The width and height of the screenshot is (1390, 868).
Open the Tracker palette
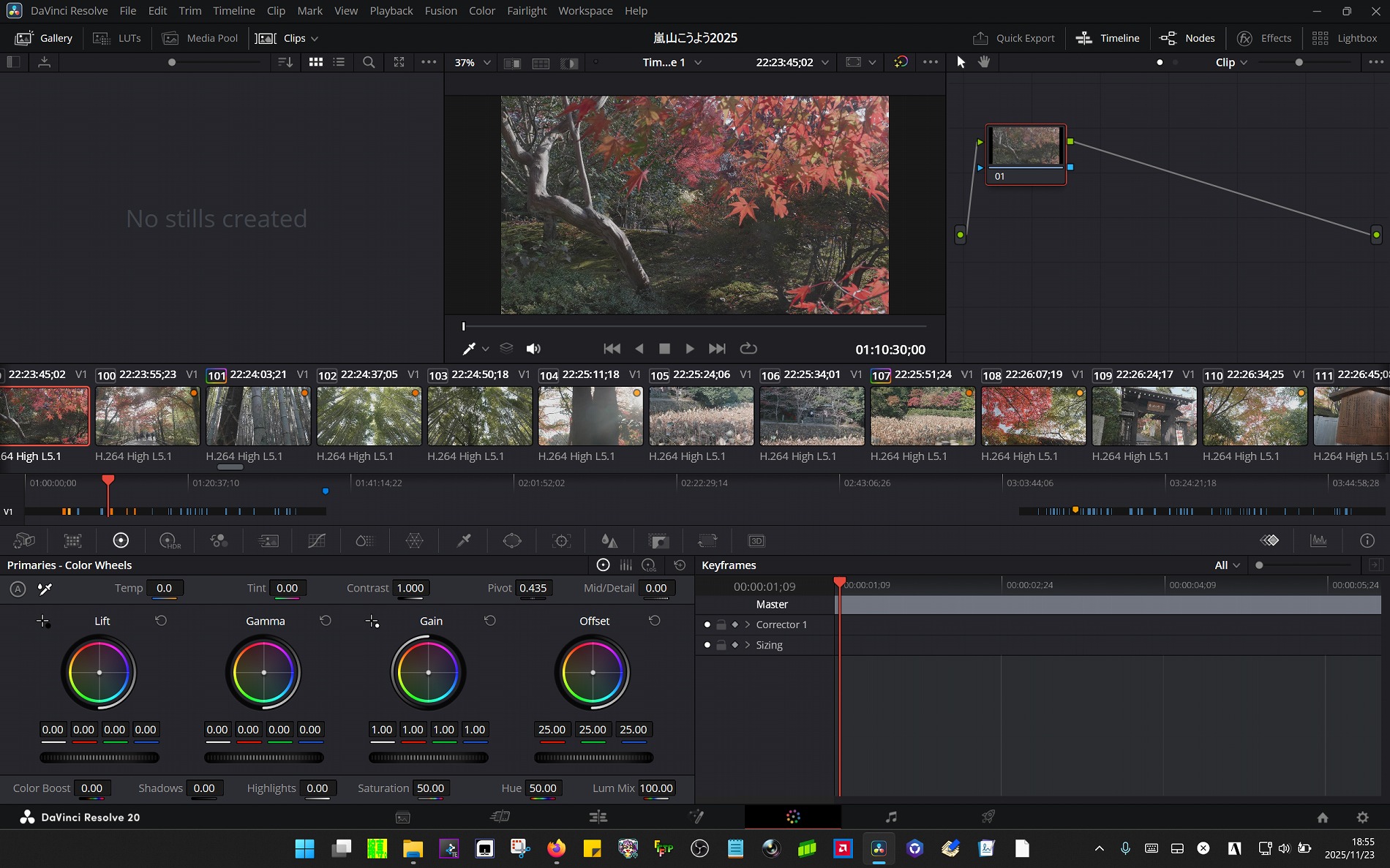[x=561, y=541]
